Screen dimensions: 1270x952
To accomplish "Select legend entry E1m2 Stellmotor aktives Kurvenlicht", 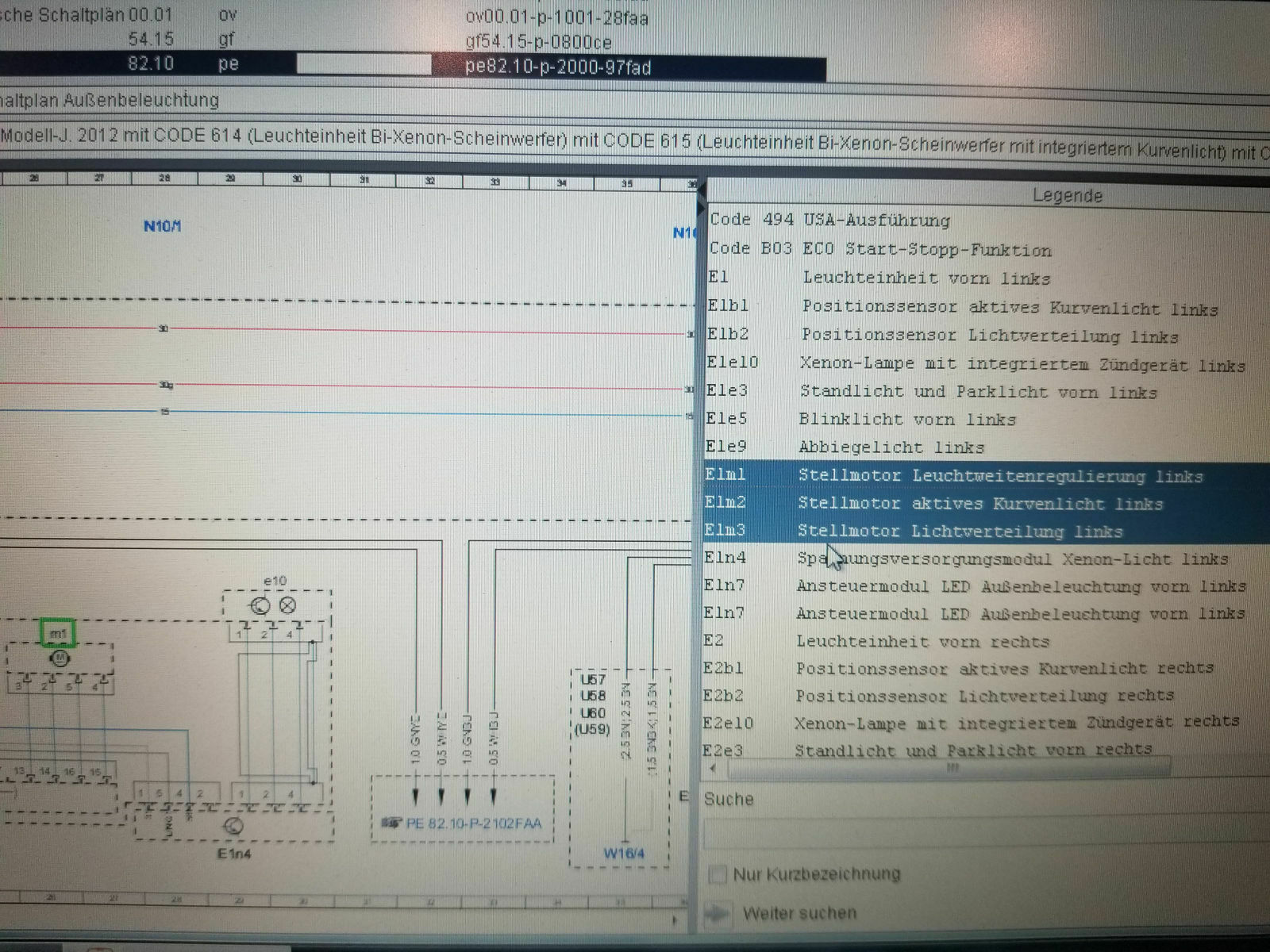I will pyautogui.click(x=952, y=504).
